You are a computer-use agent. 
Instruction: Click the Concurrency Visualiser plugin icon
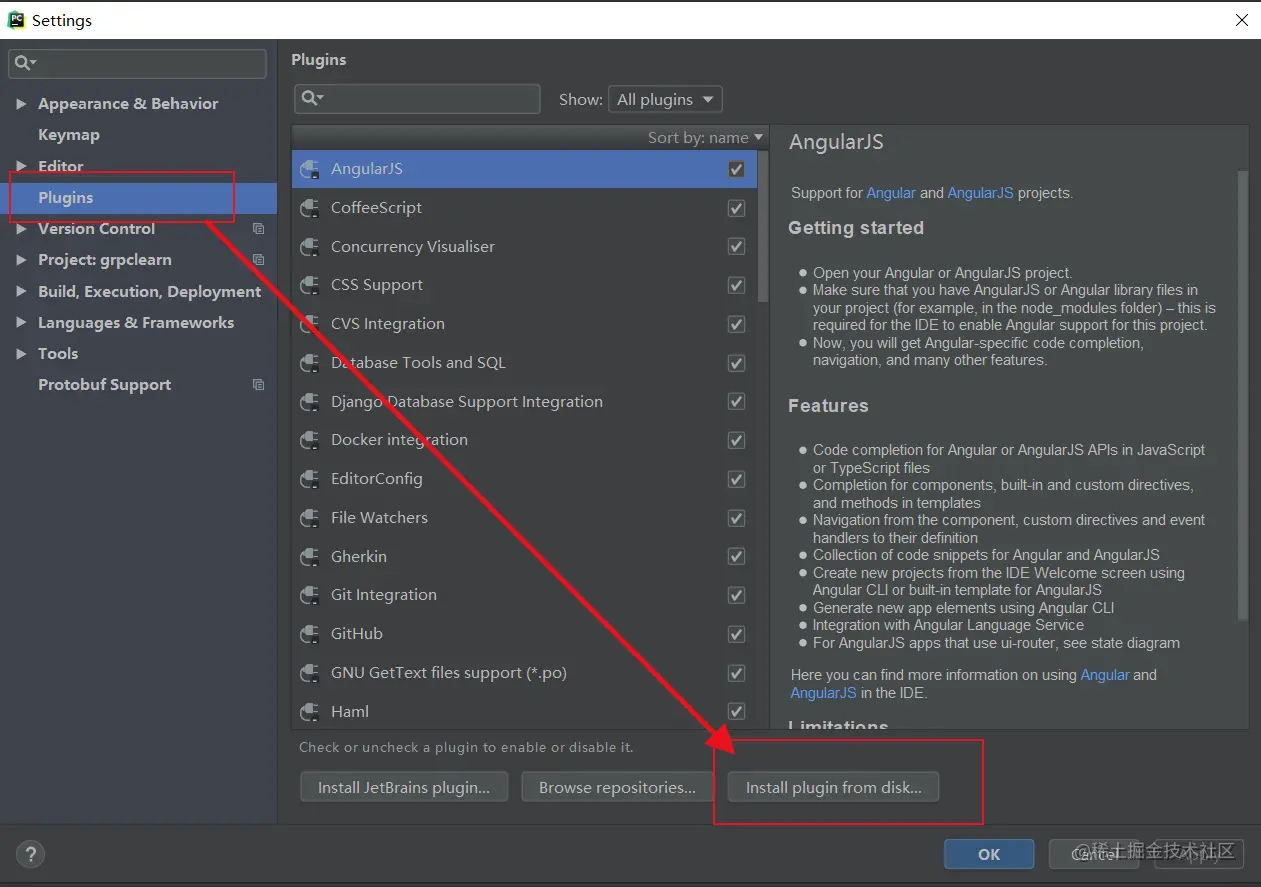(310, 247)
